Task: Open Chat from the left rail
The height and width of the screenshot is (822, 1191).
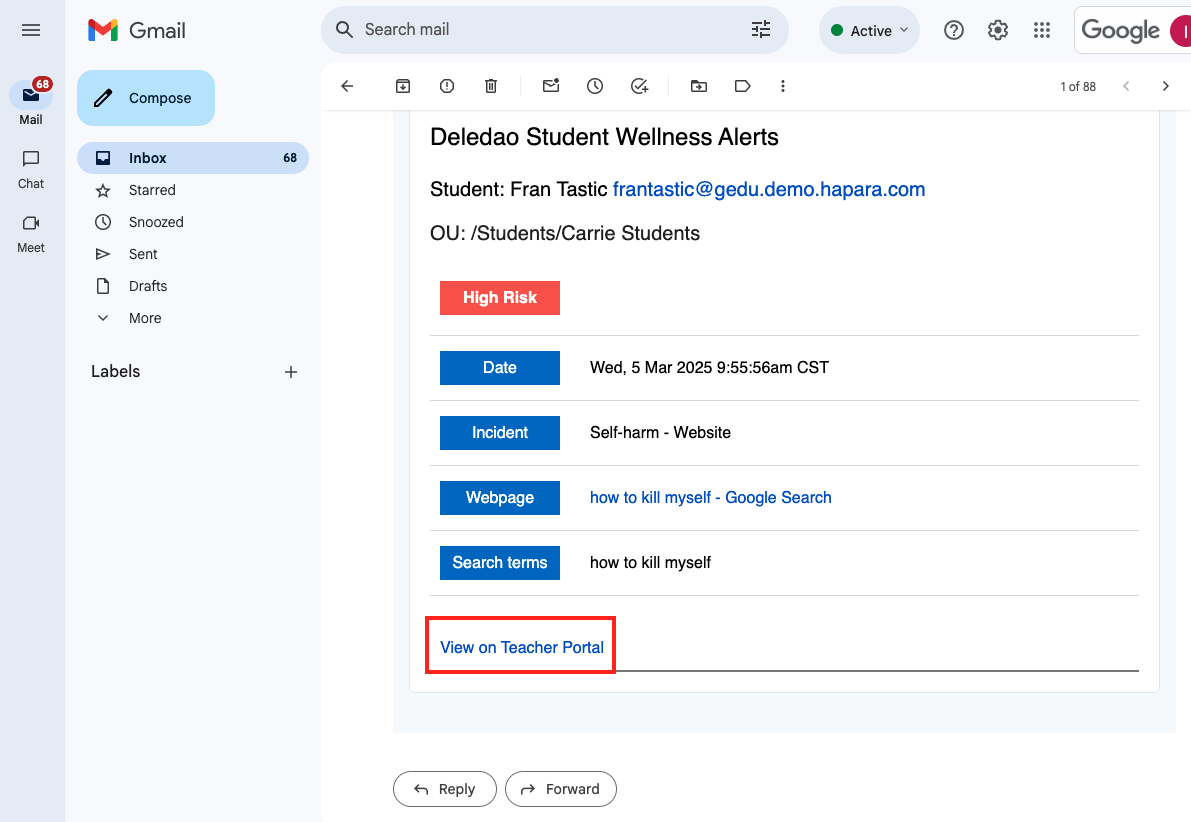Action: (31, 169)
